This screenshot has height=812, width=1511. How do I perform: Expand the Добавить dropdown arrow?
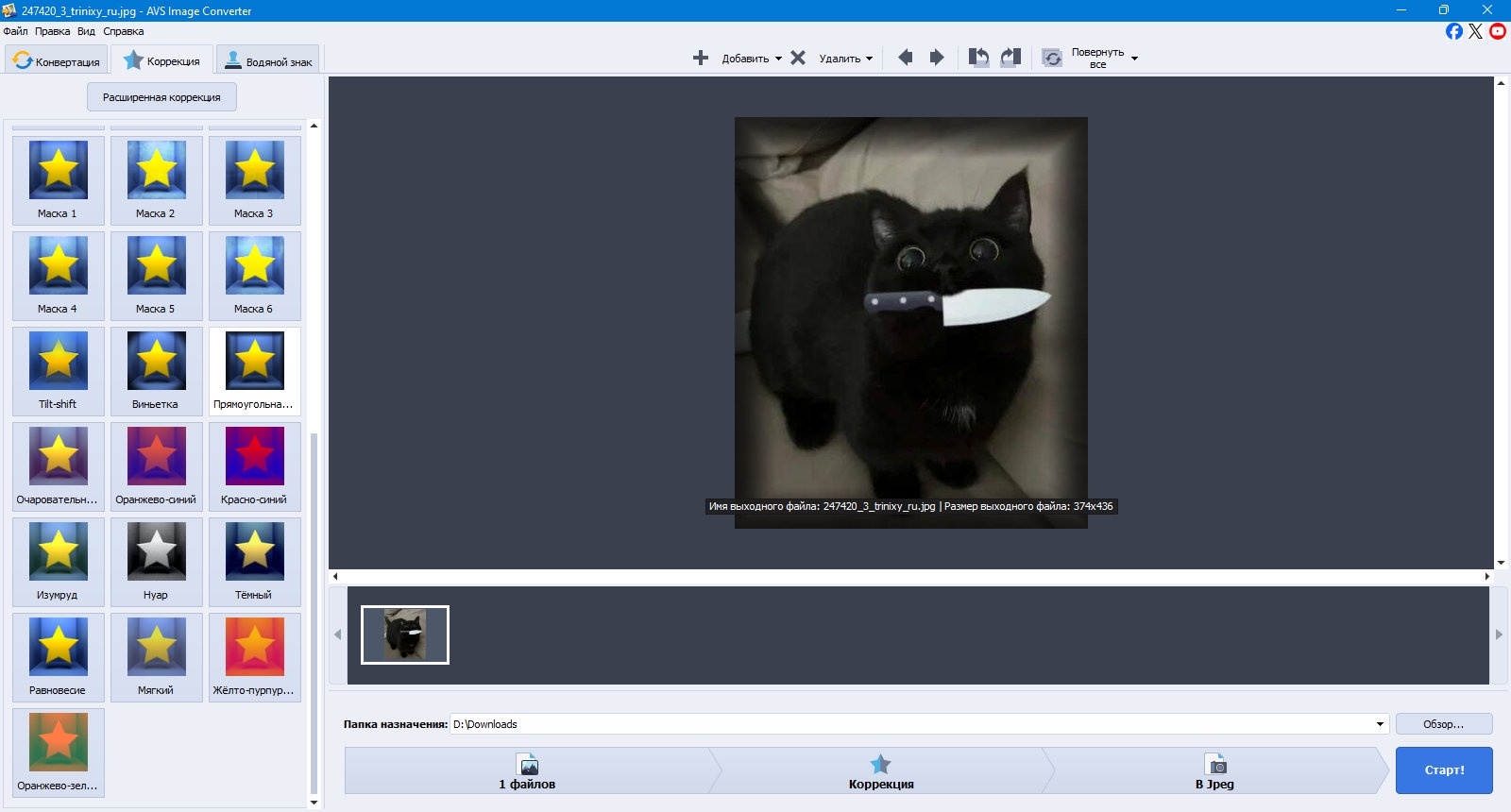click(x=778, y=59)
